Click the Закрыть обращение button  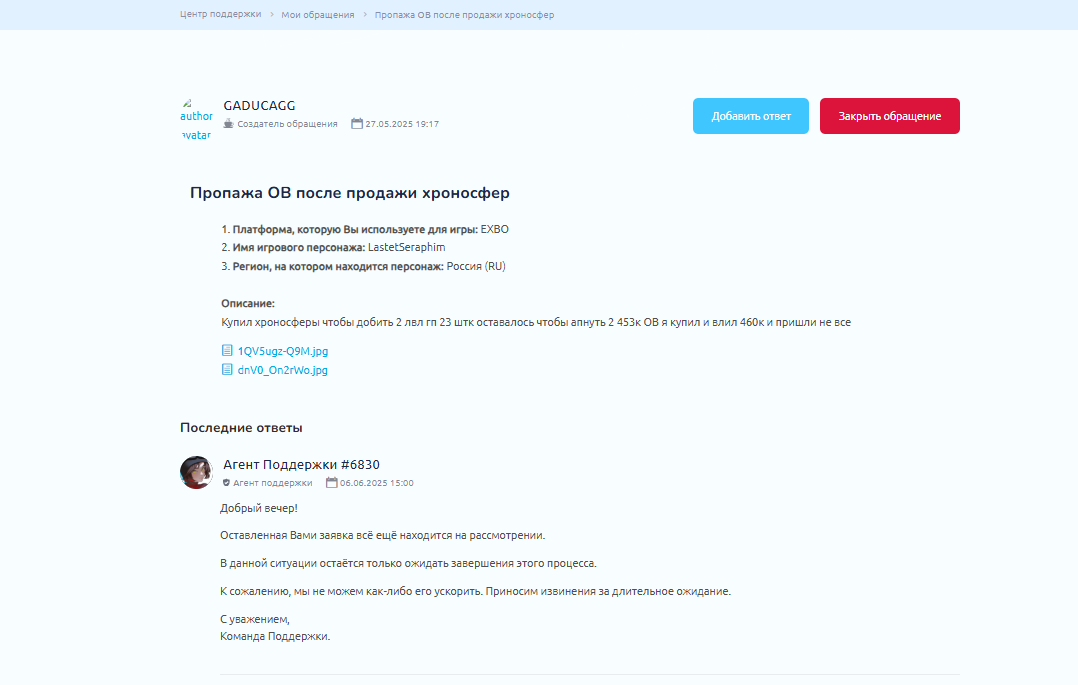click(x=890, y=116)
